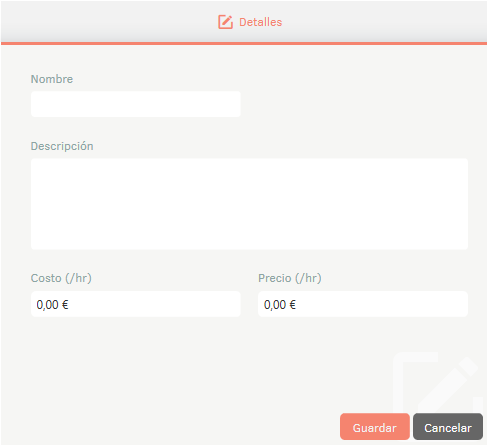Click the Descripción field label
The image size is (487, 445).
62,146
